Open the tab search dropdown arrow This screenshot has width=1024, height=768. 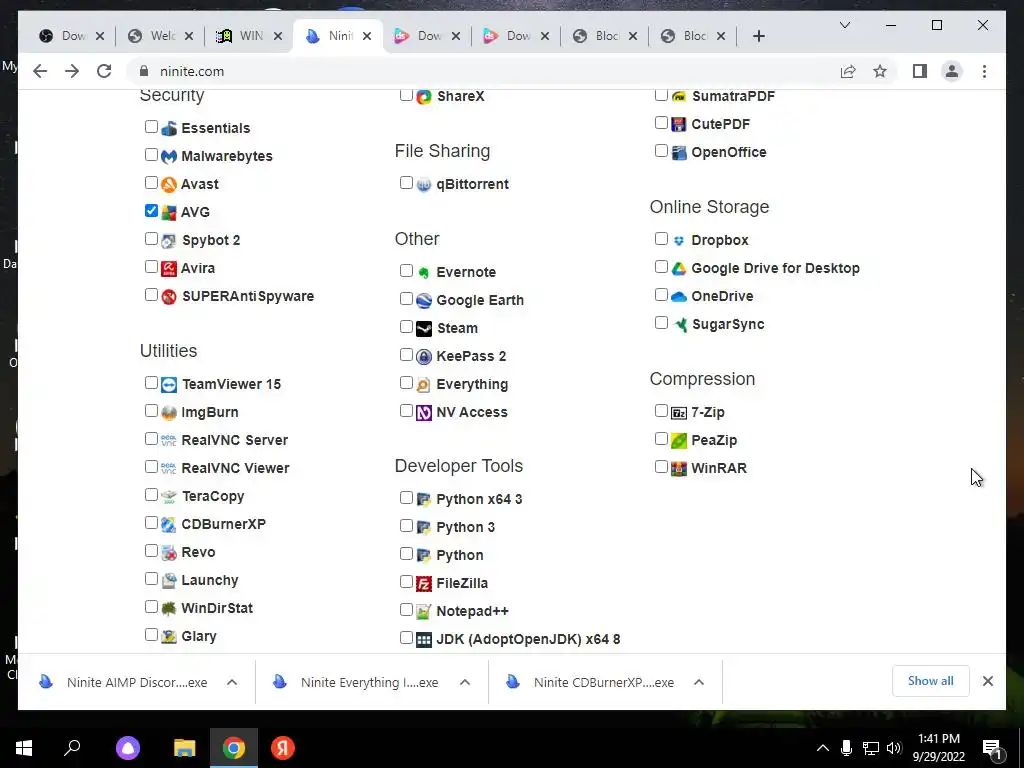pos(844,25)
